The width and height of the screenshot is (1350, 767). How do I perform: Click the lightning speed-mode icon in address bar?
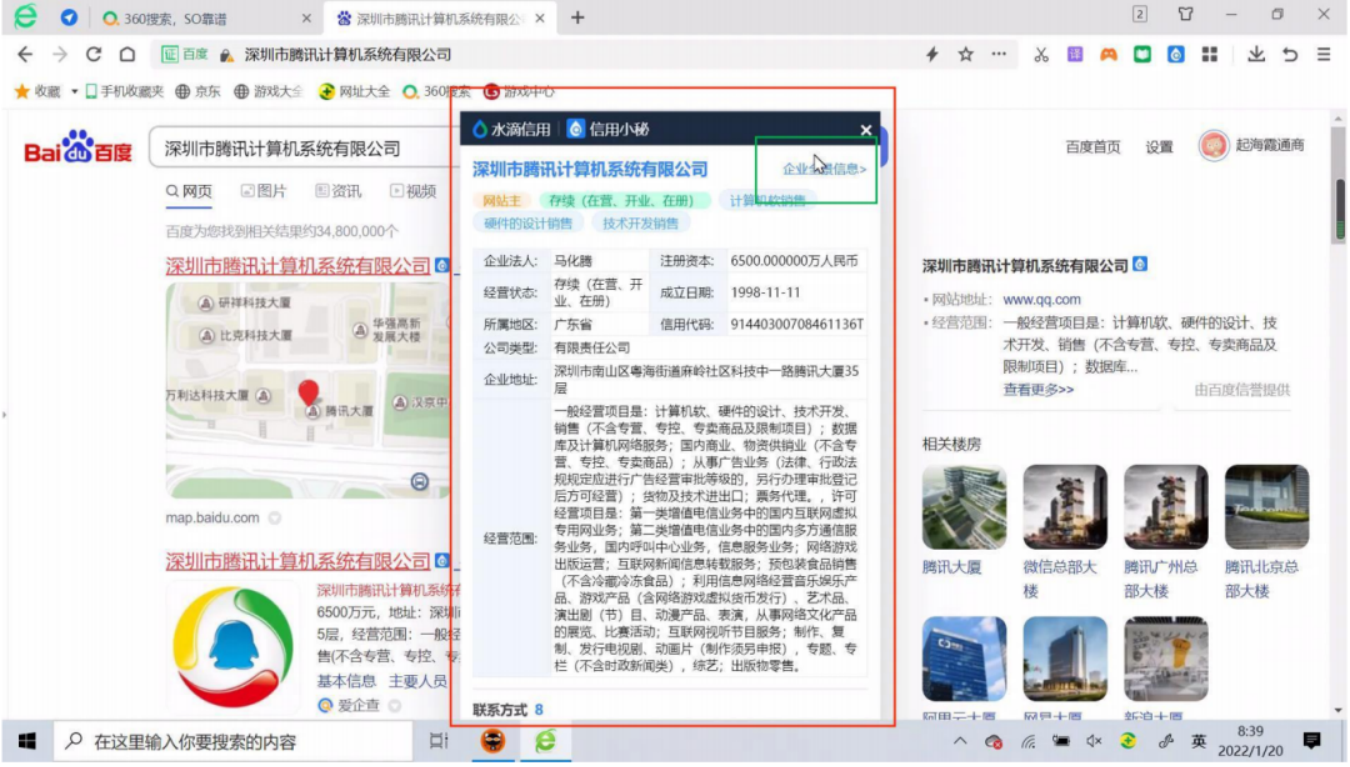[x=932, y=55]
